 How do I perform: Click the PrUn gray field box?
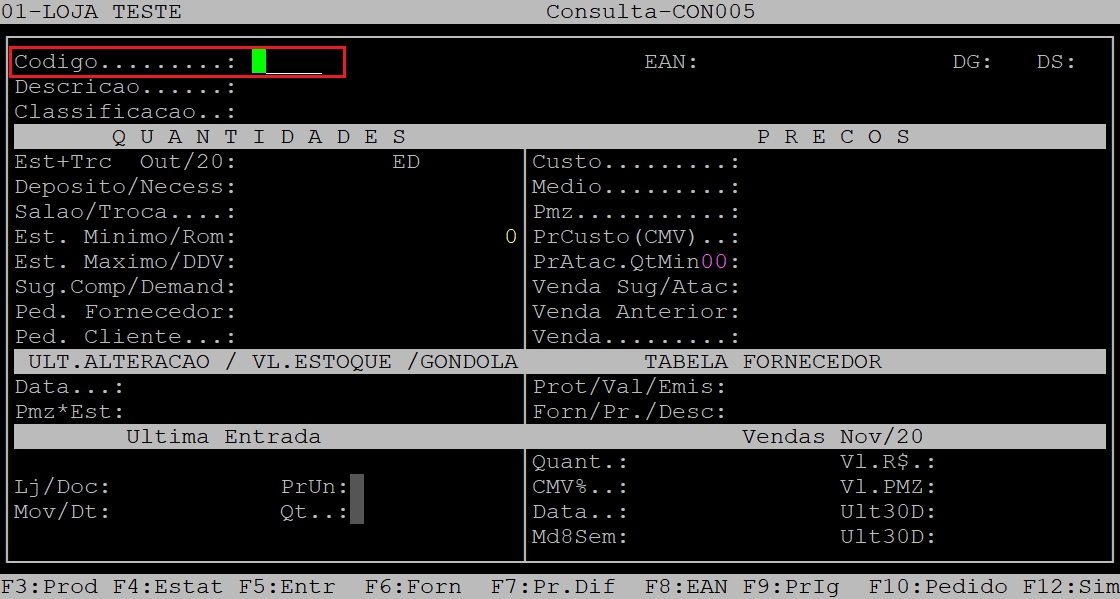[x=357, y=487]
